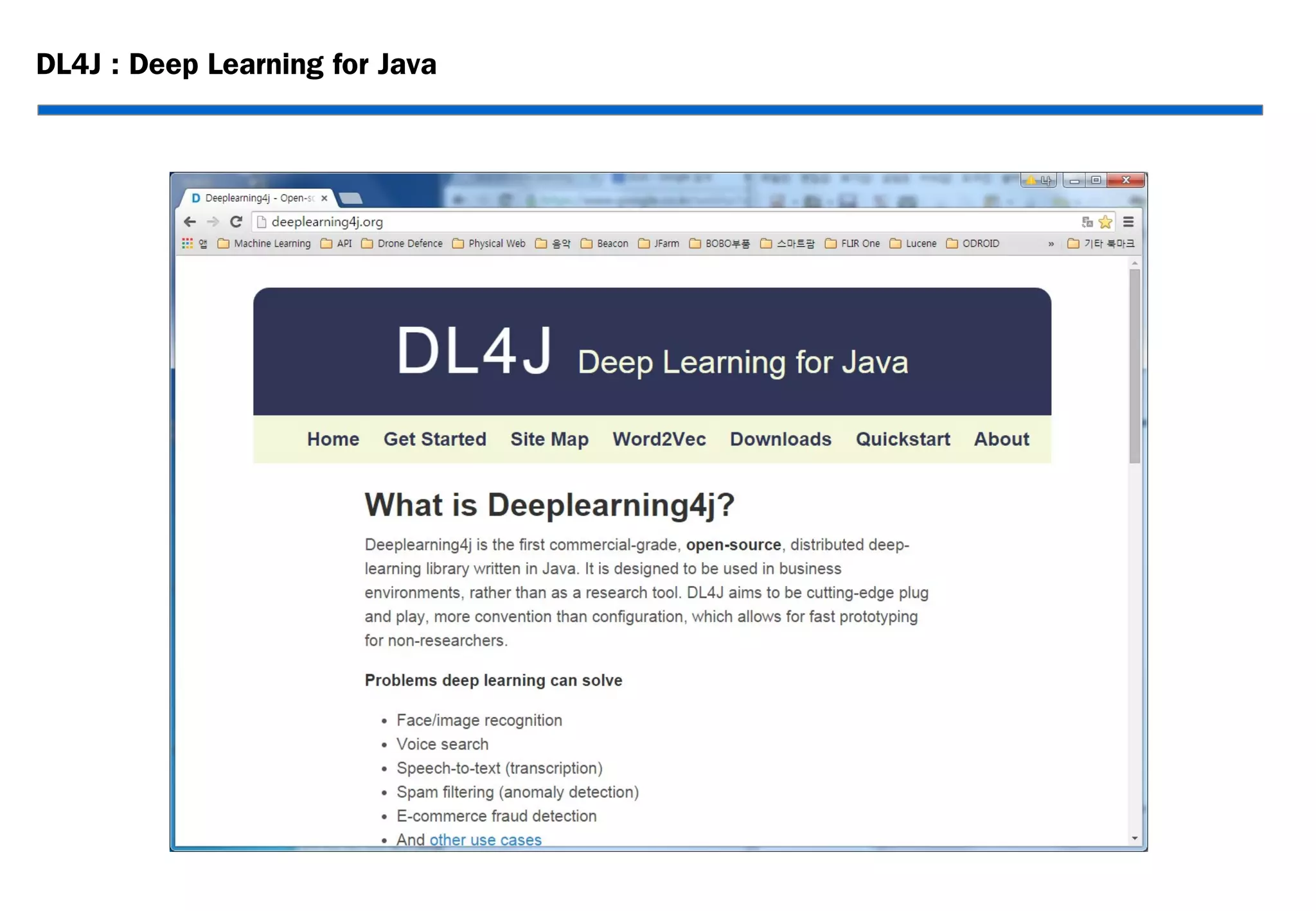Click the bold 'open-source' text

733,545
